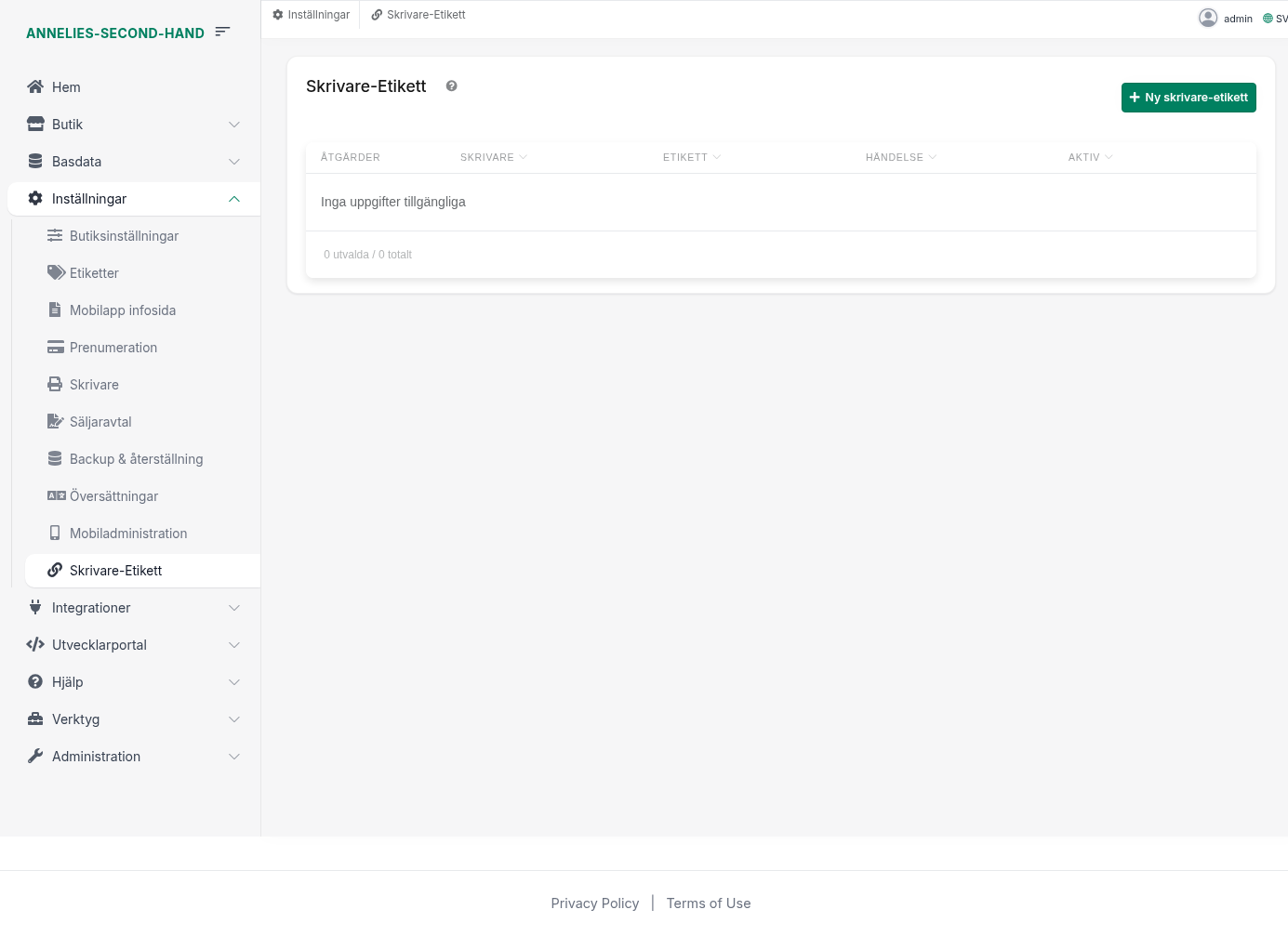Click the globe language icon SV

coord(1268,19)
